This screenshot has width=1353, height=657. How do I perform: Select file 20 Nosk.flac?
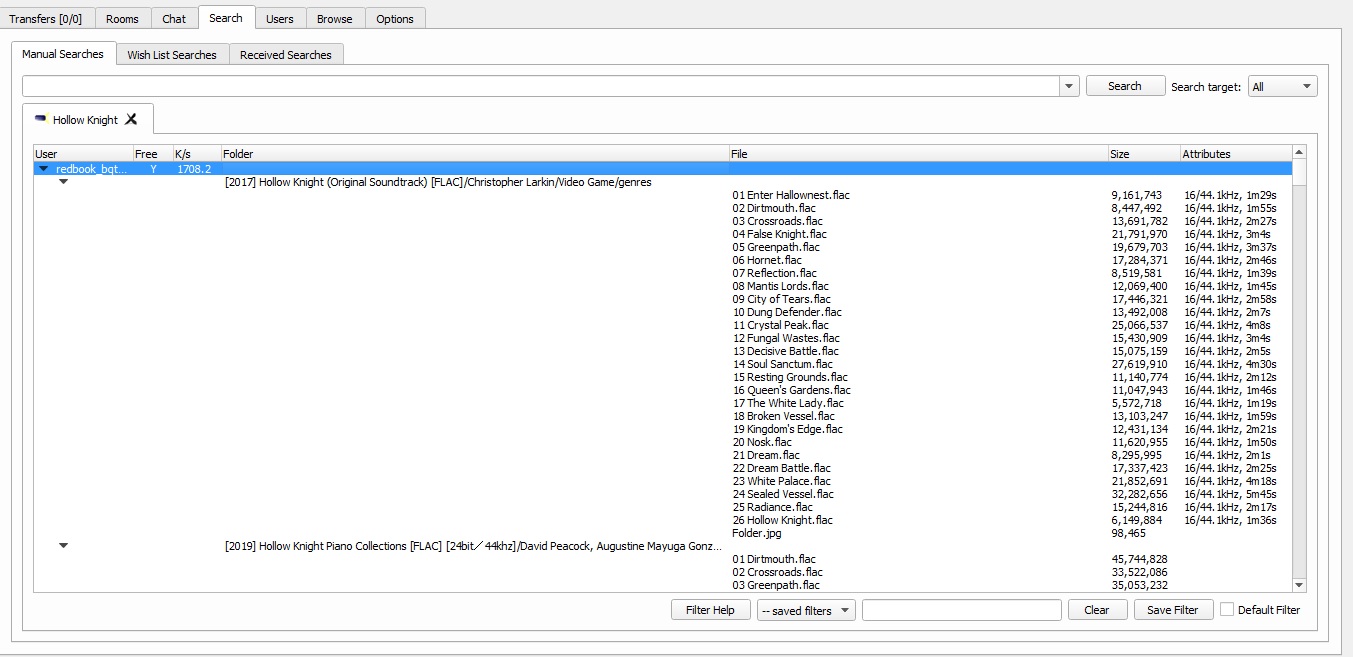click(x=762, y=442)
